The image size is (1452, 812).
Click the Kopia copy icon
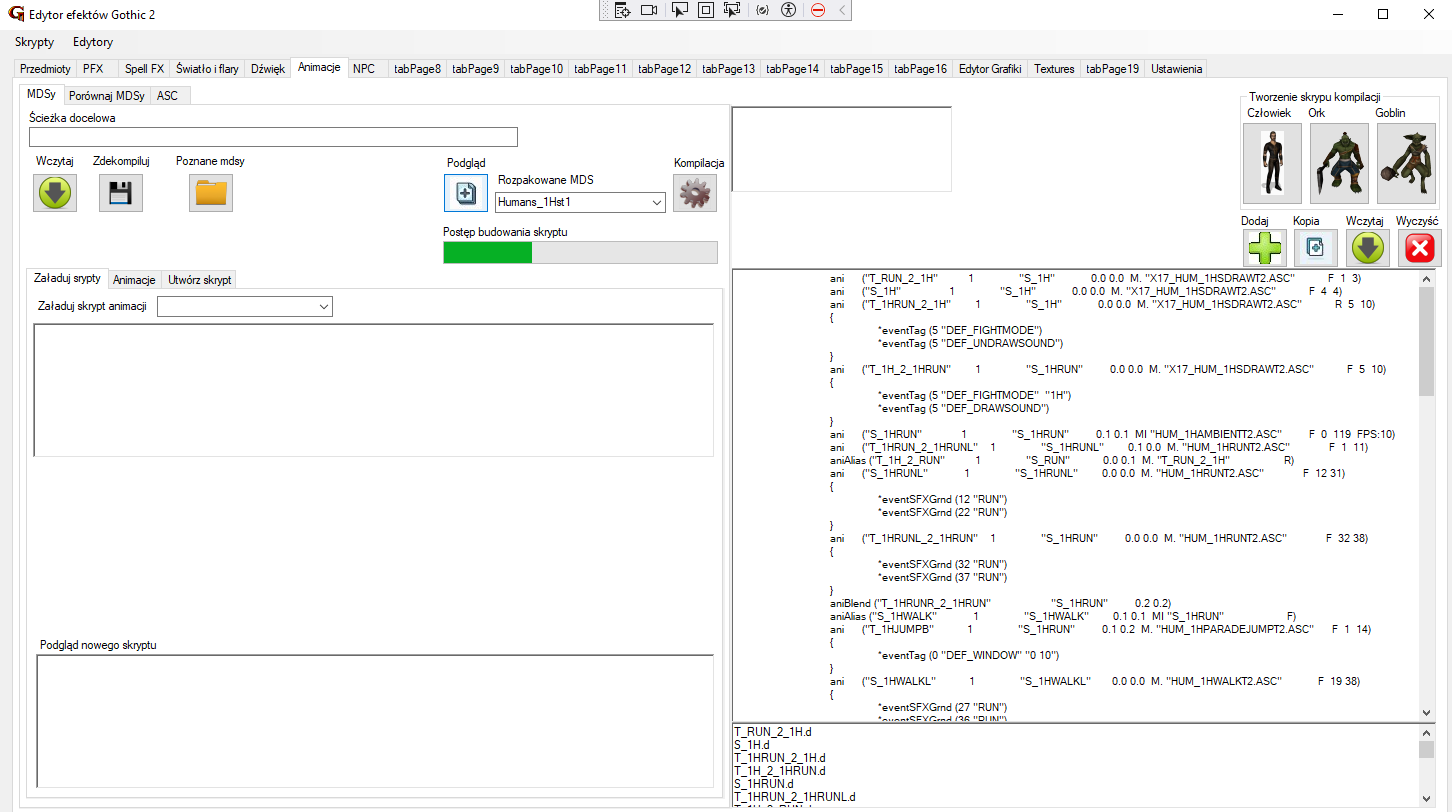pyautogui.click(x=1315, y=247)
